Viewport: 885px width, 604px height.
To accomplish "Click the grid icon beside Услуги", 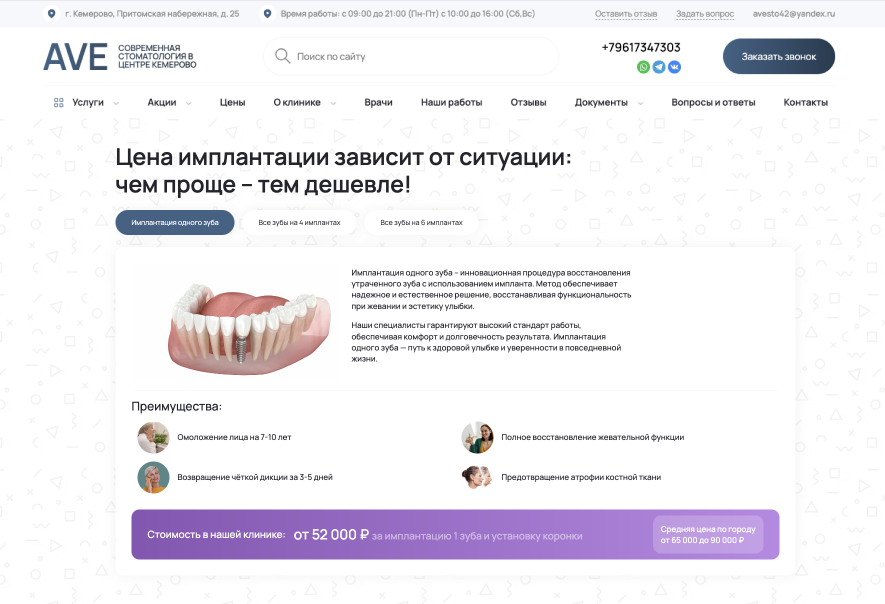I will click(x=59, y=103).
